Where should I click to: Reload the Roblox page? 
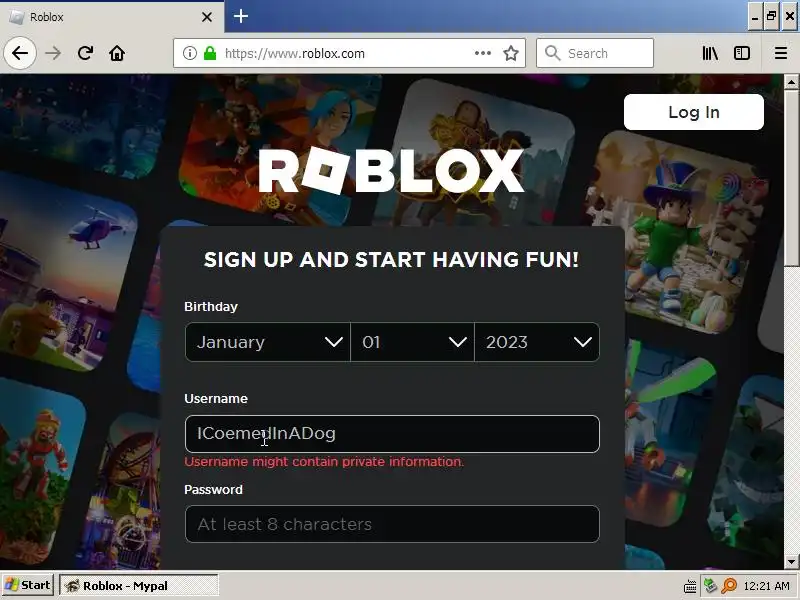point(85,53)
